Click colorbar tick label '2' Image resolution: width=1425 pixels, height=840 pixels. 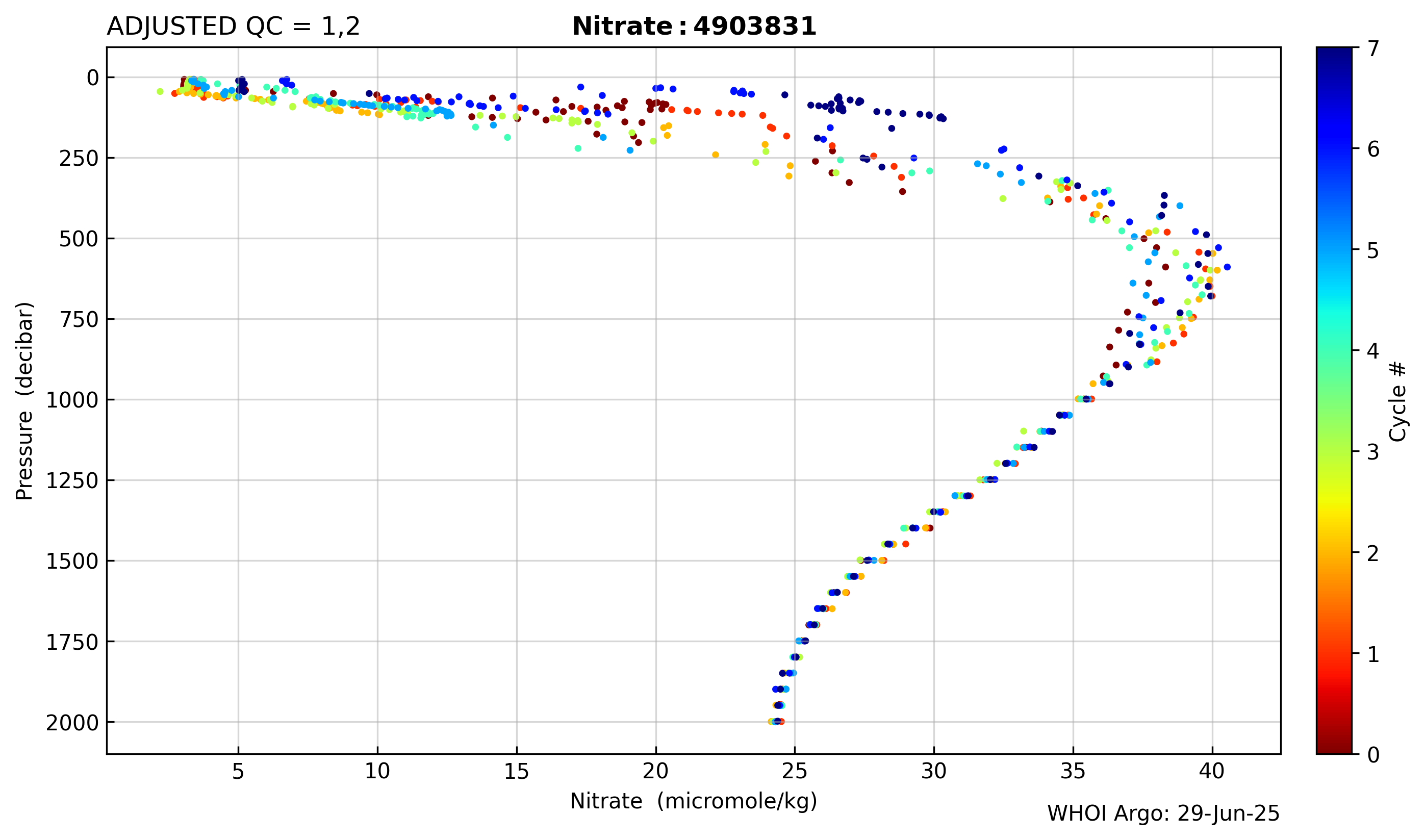point(1373,553)
